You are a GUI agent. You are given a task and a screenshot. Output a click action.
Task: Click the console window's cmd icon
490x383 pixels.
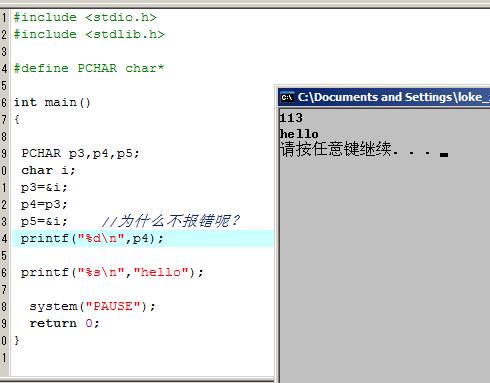(287, 97)
